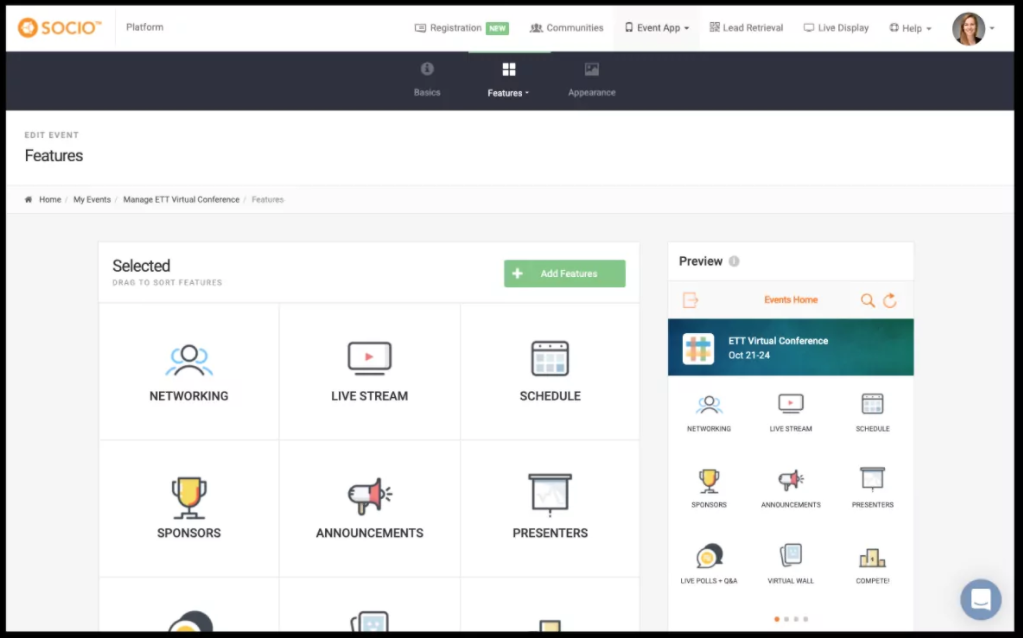Screen dimensions: 1023x638
Task: Open Lead Retrieval
Action: [x=746, y=27]
